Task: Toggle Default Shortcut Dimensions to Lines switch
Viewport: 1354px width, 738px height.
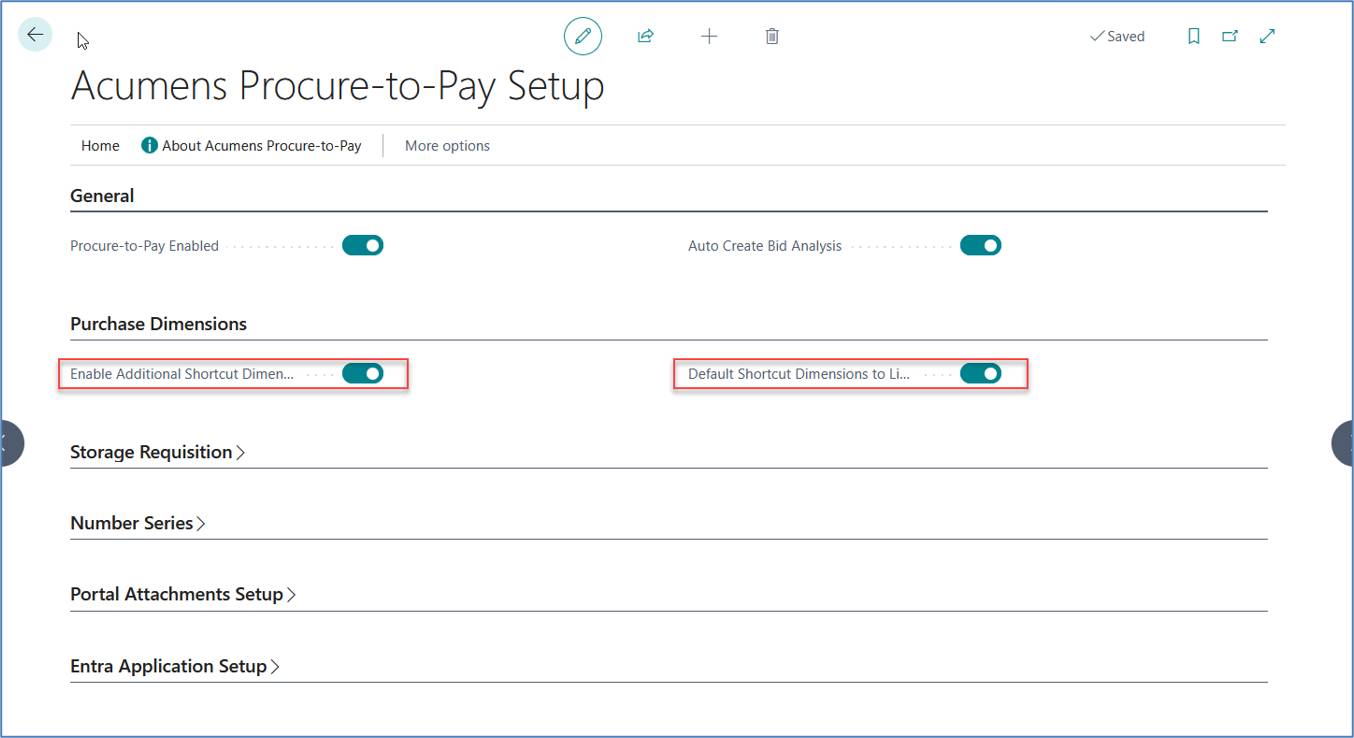Action: point(981,373)
